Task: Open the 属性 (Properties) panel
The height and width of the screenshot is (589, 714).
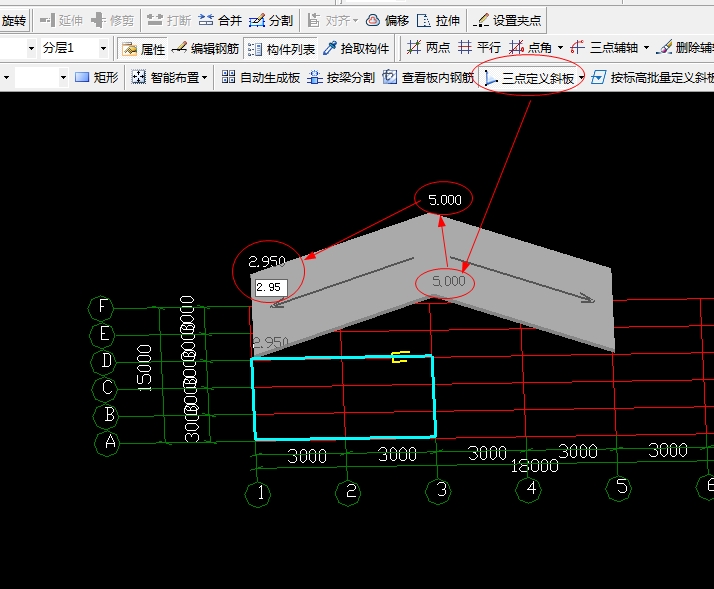Action: [143, 49]
